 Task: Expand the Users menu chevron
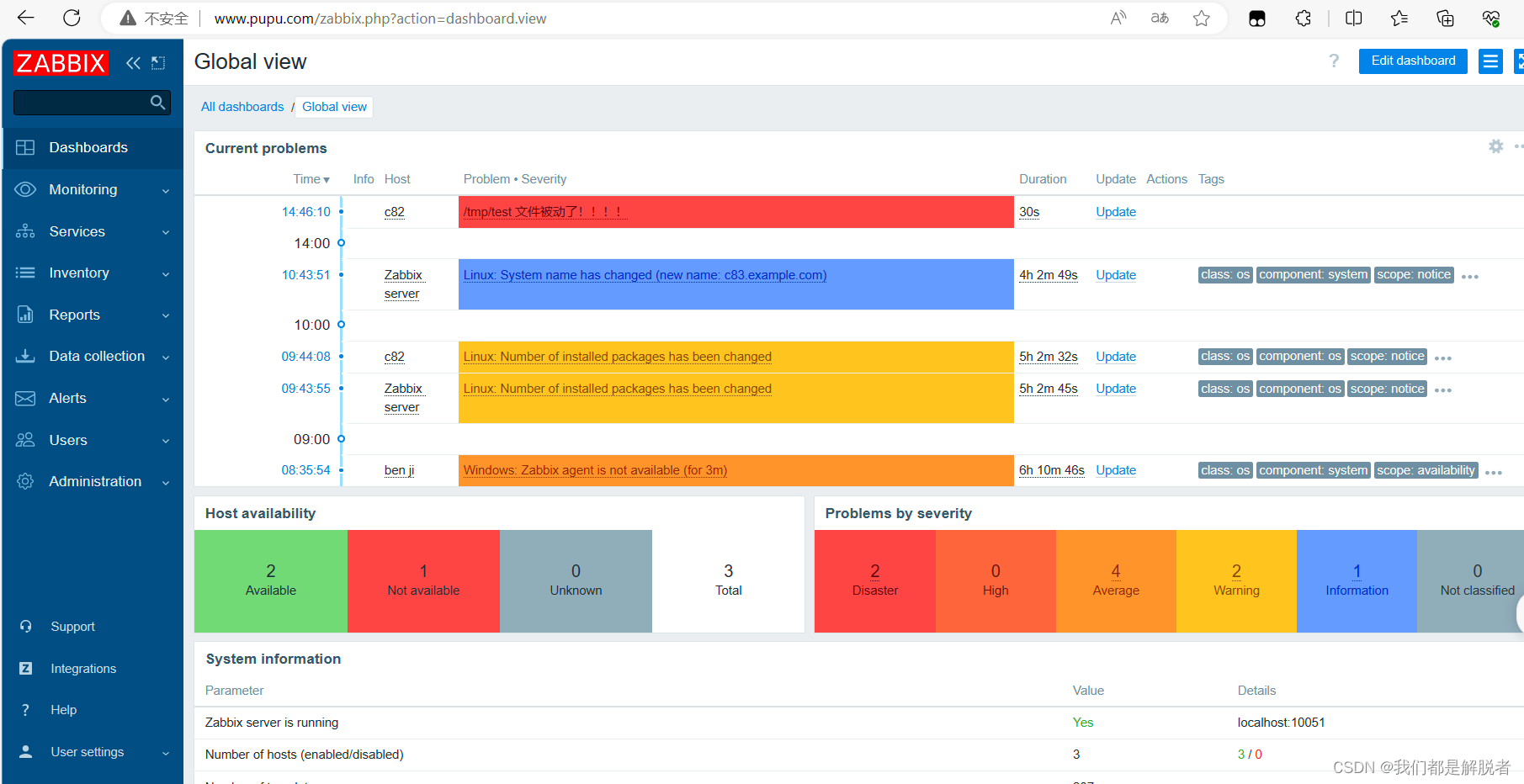[166, 441]
